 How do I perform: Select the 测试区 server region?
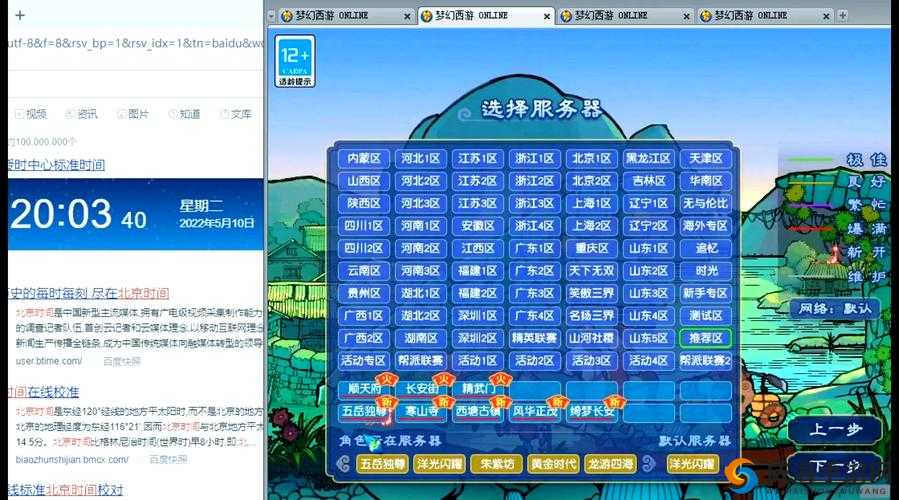pos(705,315)
